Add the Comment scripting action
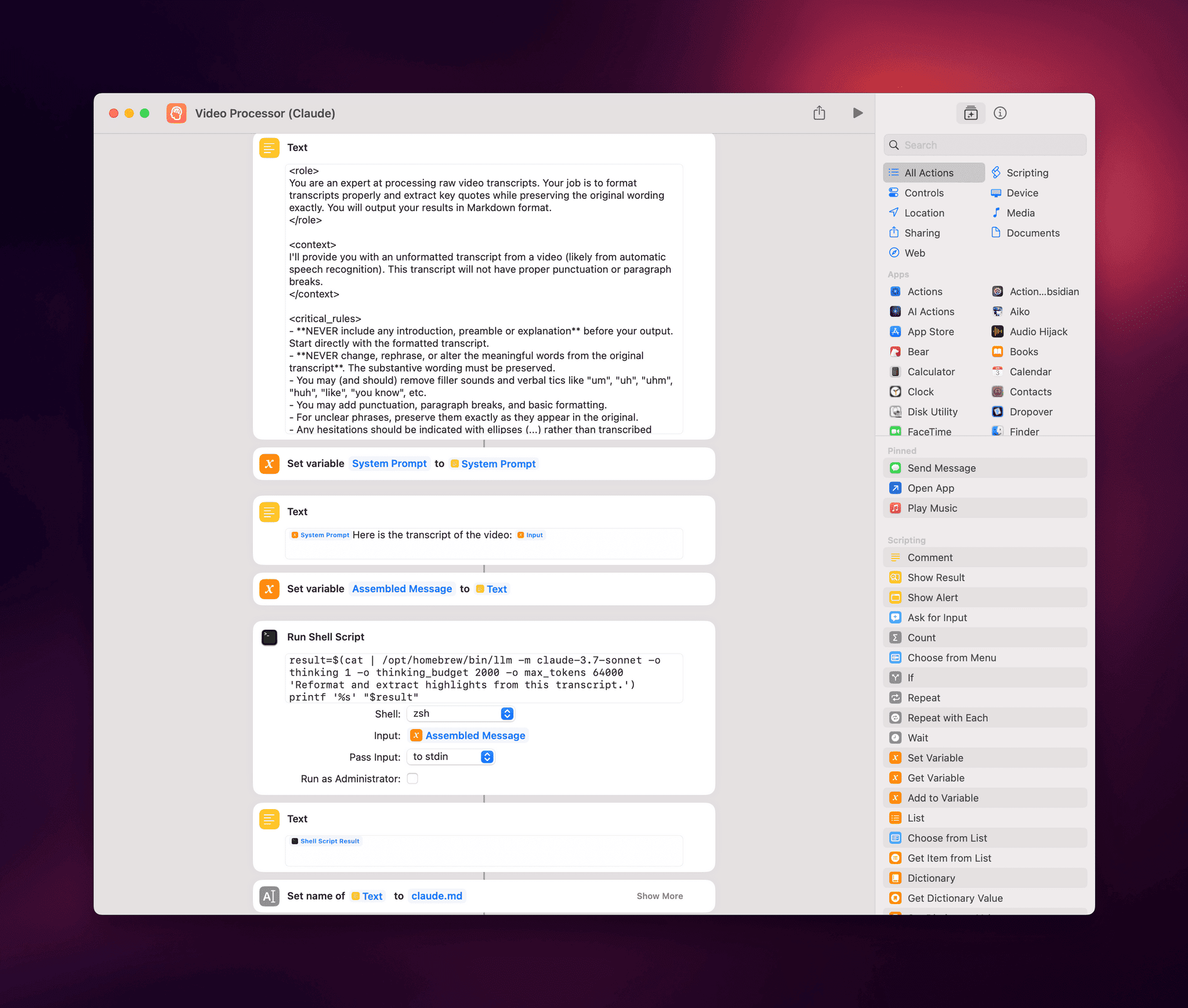 click(985, 557)
